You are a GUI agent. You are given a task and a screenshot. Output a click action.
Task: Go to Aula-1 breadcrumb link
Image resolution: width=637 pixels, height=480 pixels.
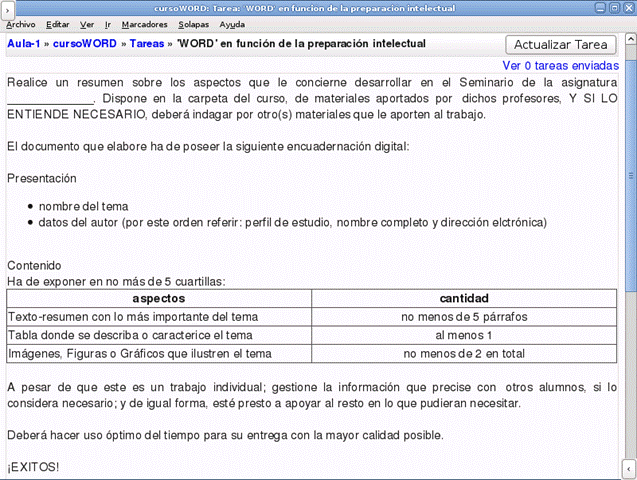coord(24,44)
